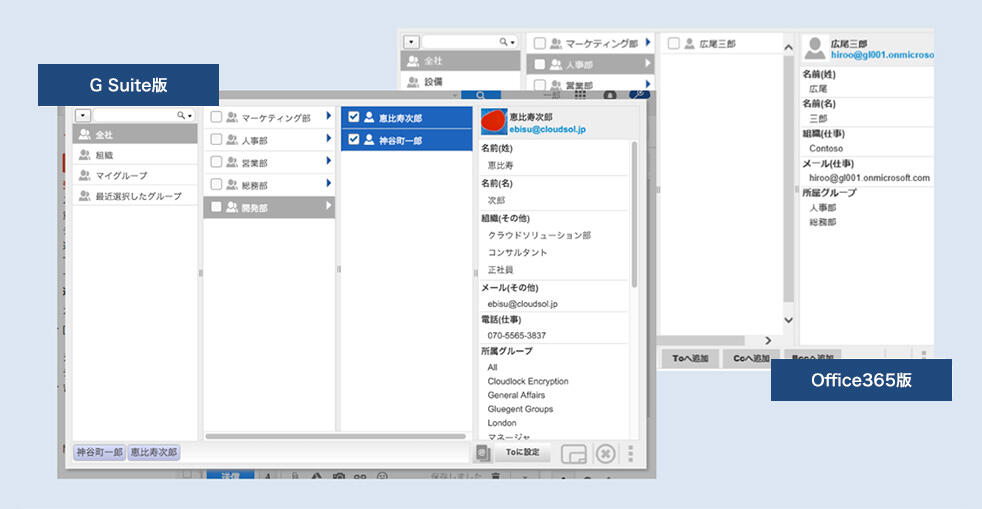The image size is (982, 509).
Task: Click 総務部 group icon in G Suite window
Action: tap(232, 185)
